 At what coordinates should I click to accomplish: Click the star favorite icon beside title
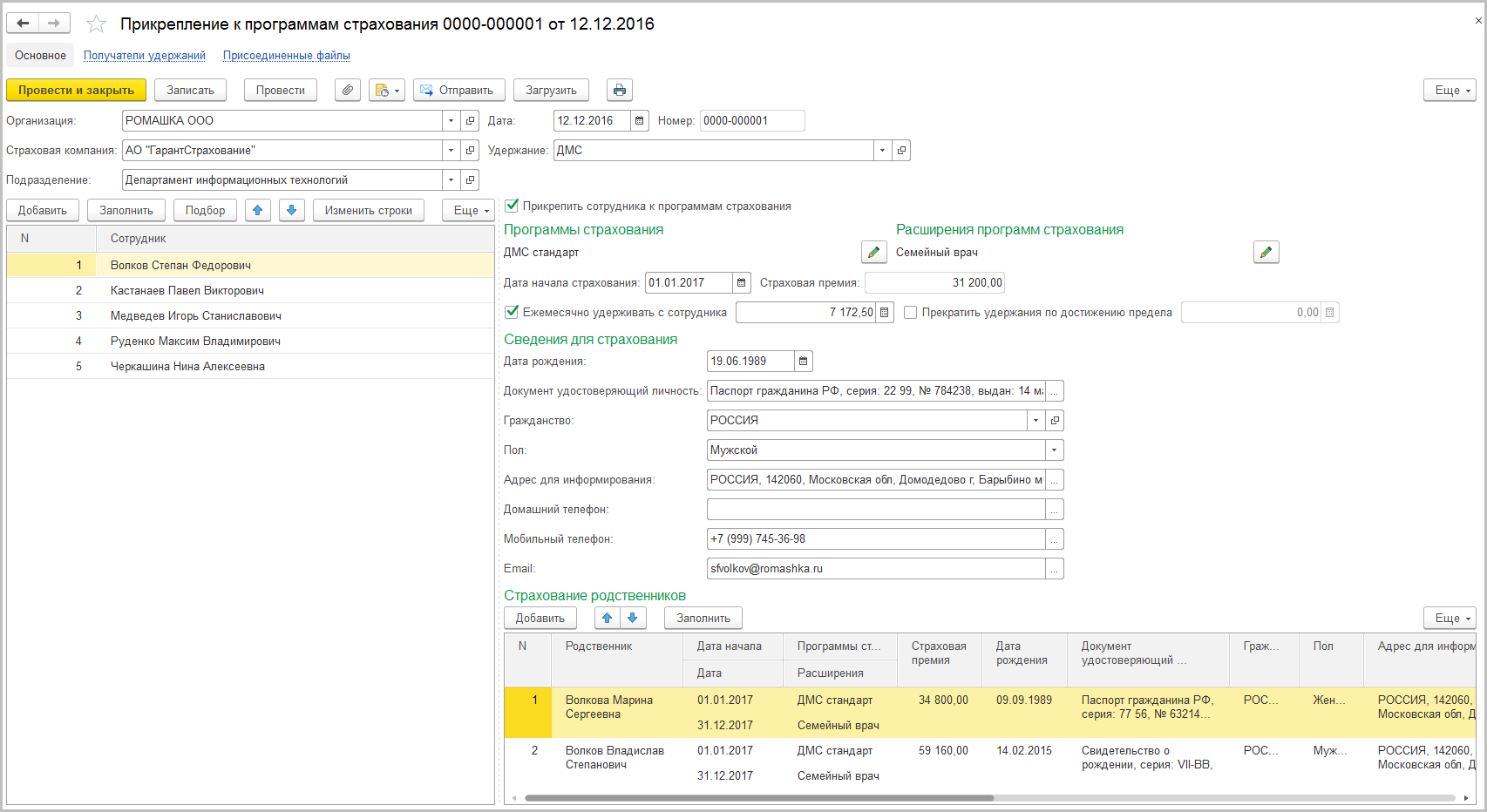(x=96, y=24)
